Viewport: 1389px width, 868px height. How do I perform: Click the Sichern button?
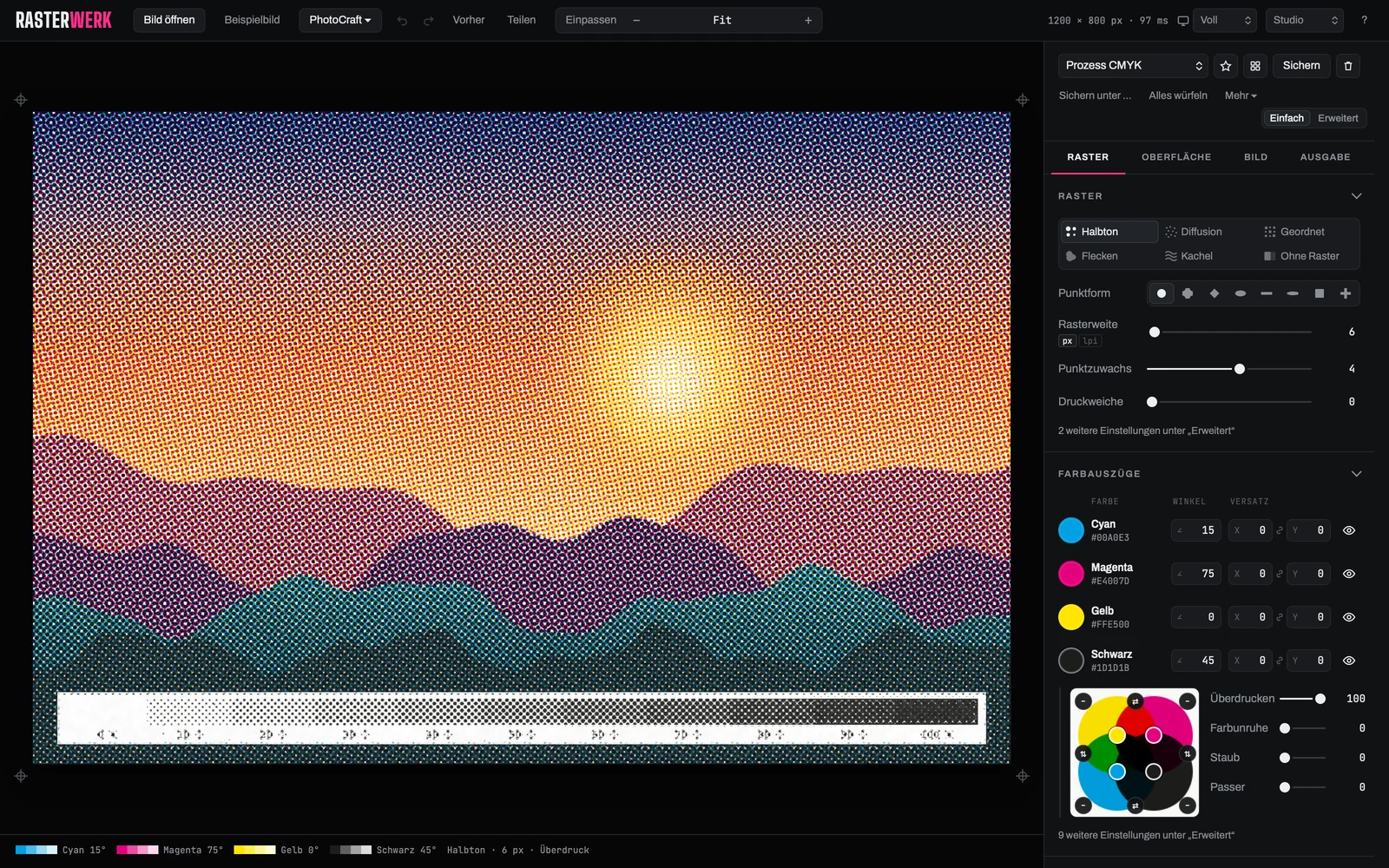[x=1301, y=66]
